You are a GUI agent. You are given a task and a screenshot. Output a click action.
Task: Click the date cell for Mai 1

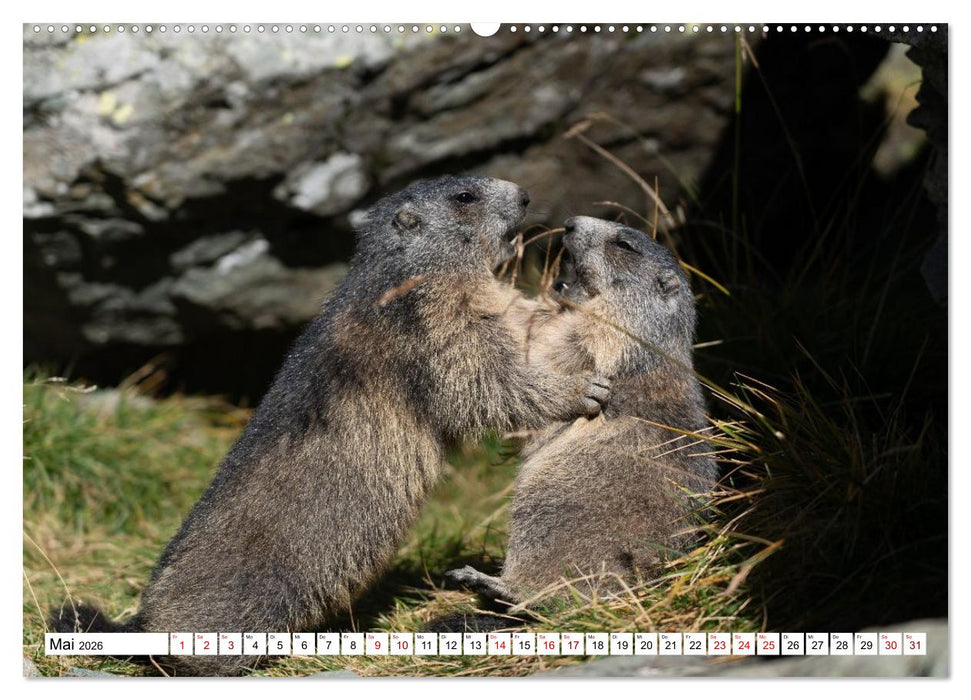coord(181,643)
